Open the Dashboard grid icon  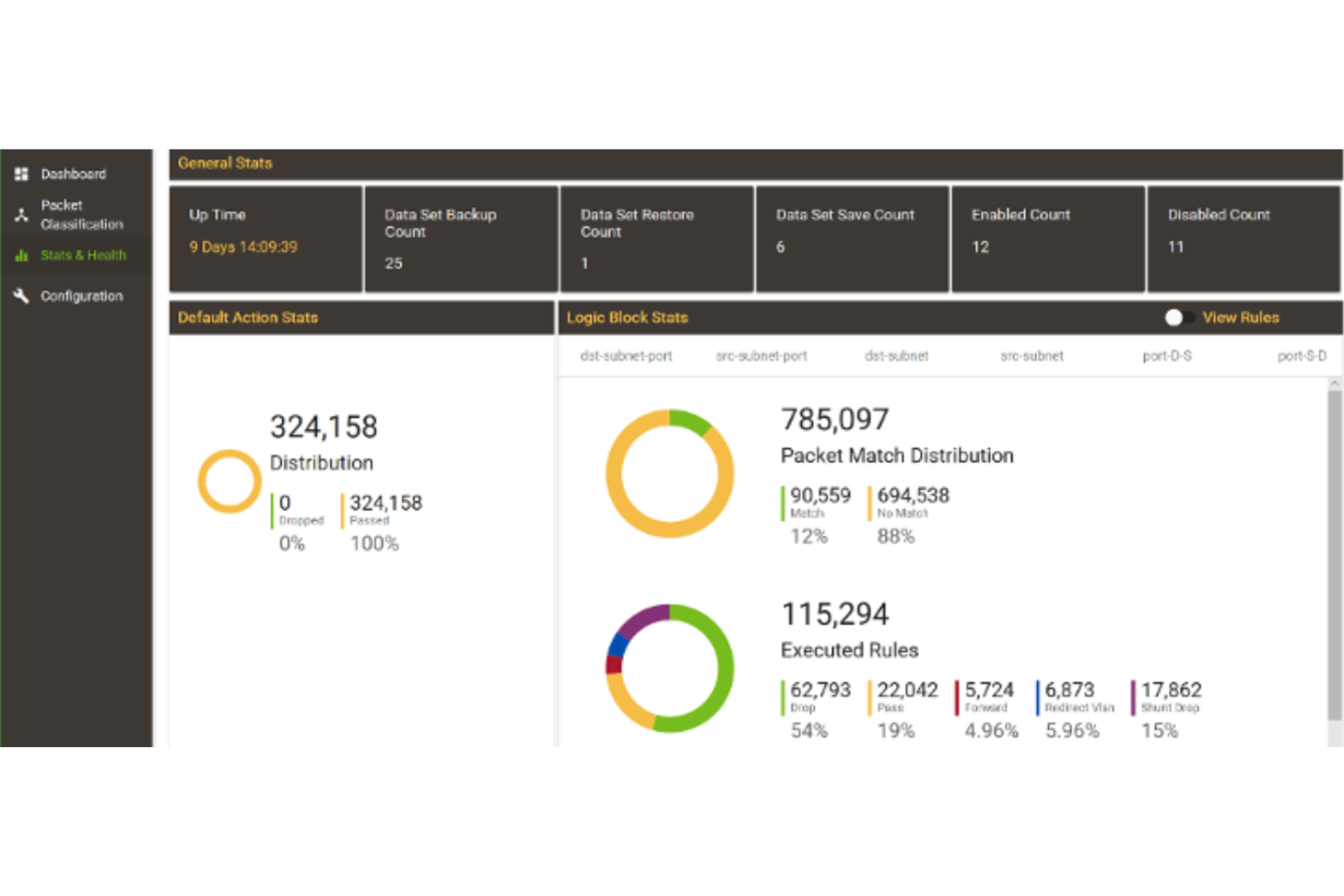22,173
